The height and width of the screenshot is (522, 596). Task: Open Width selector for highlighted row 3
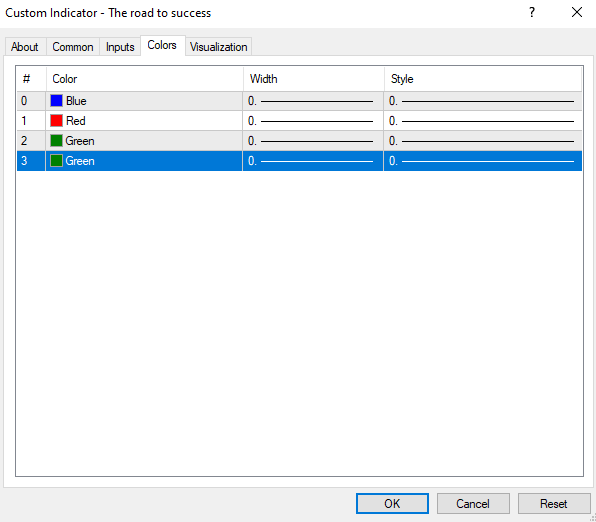point(313,161)
